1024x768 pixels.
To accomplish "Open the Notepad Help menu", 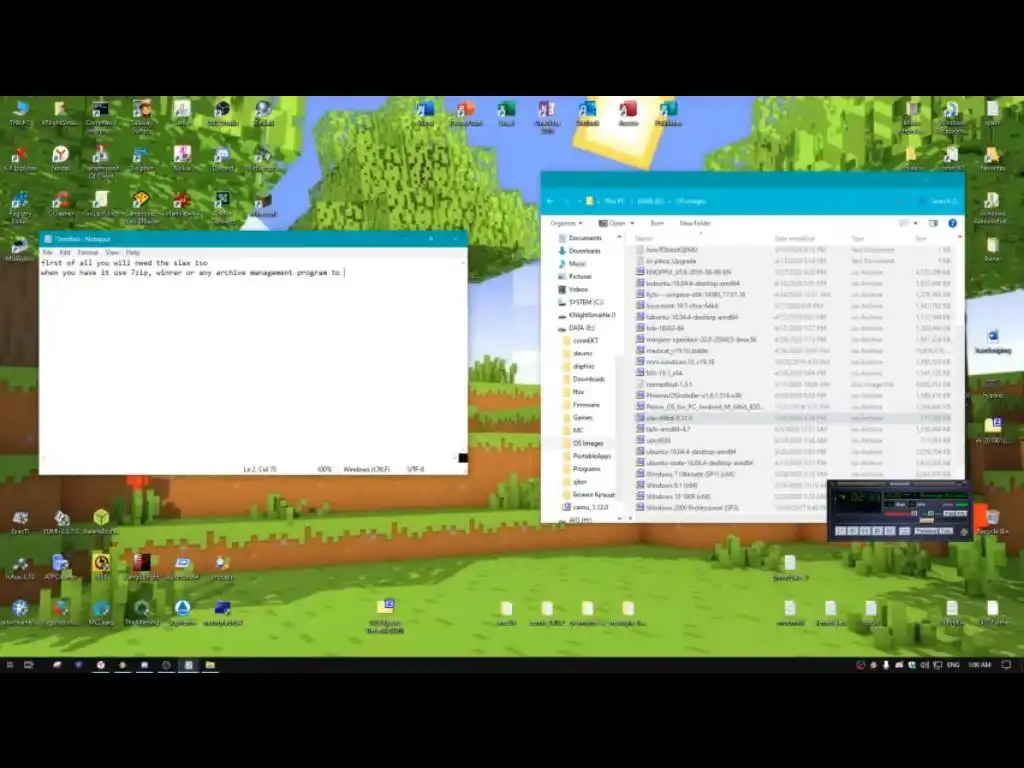I will tap(133, 252).
